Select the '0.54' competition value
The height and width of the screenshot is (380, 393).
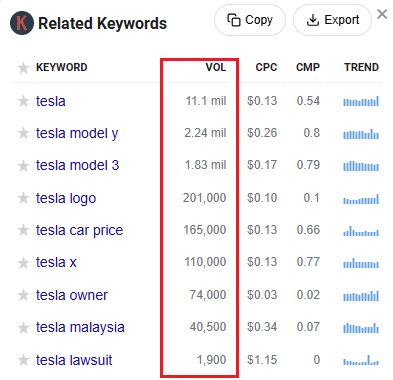coord(308,101)
